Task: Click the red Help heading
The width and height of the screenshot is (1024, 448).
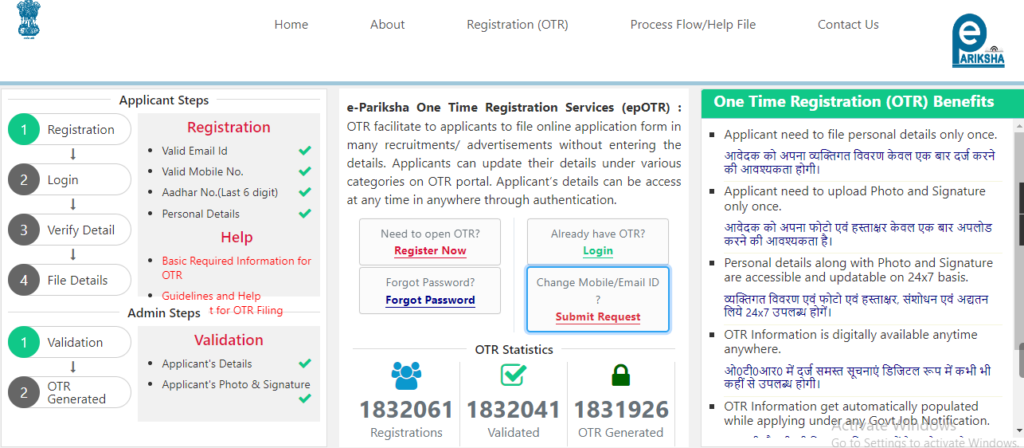Action: click(236, 237)
